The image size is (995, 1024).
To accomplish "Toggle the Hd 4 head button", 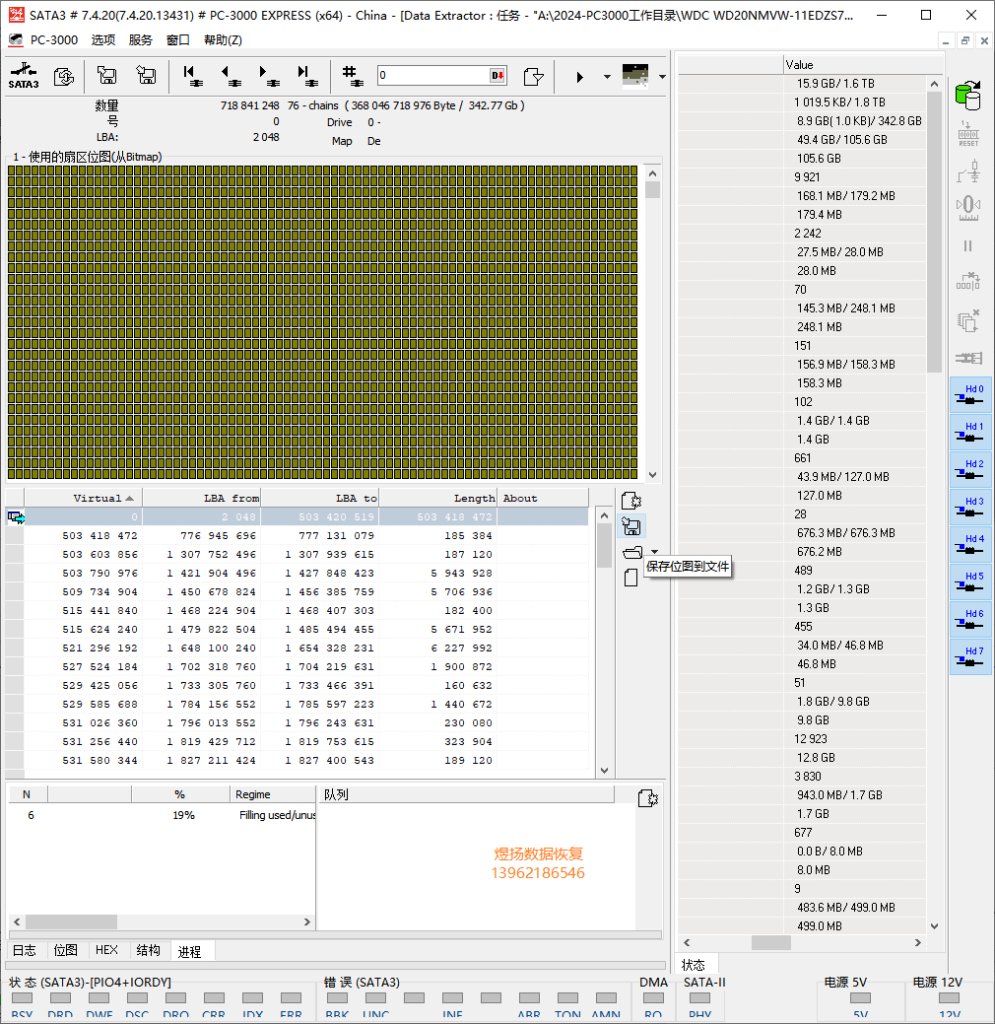I will (970, 544).
